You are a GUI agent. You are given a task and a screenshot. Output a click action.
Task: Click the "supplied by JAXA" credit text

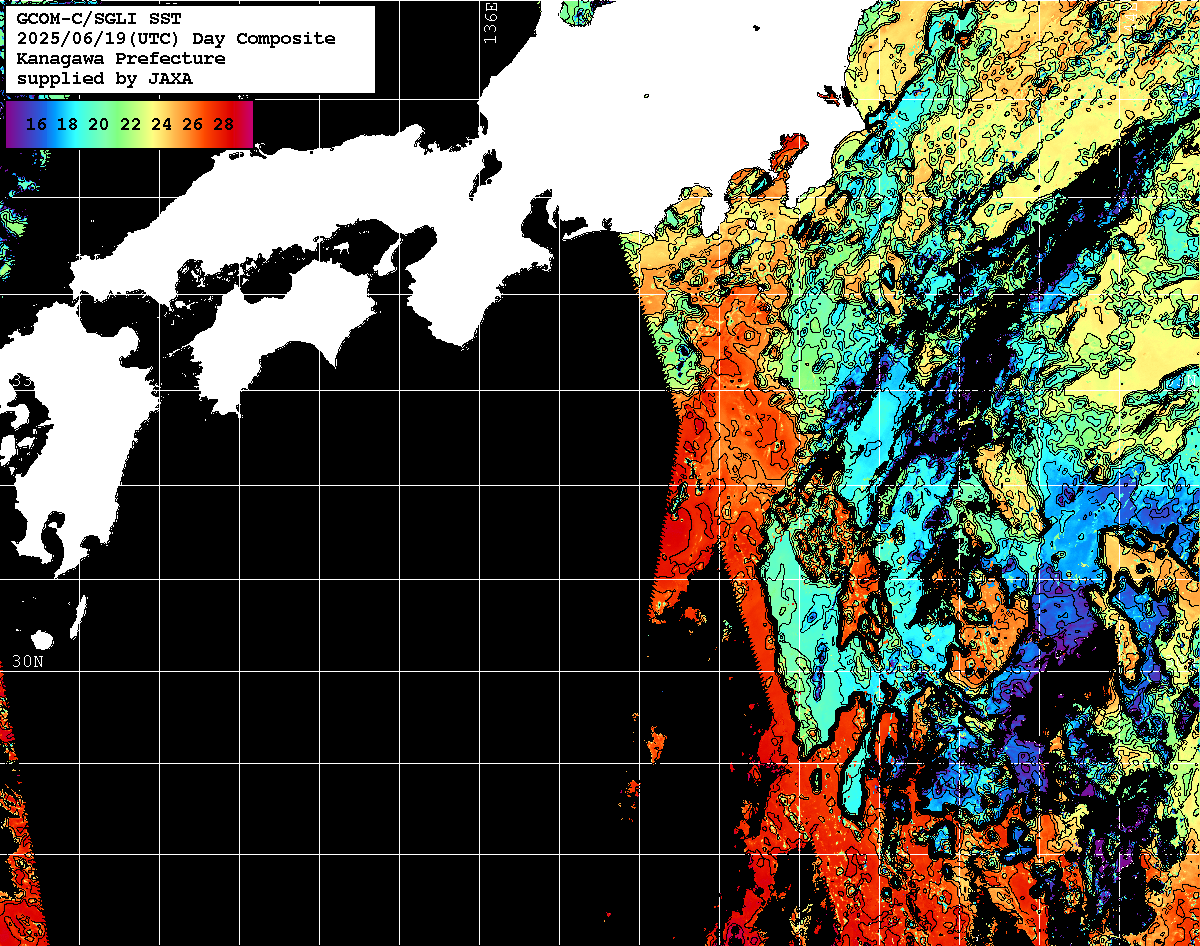pyautogui.click(x=105, y=79)
